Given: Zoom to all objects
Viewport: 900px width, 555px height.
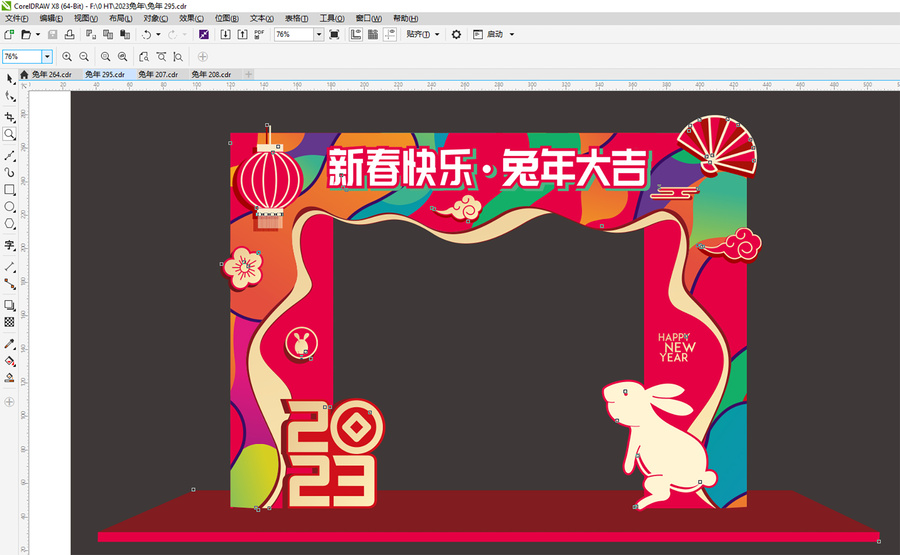Looking at the screenshot, I should pos(122,56).
